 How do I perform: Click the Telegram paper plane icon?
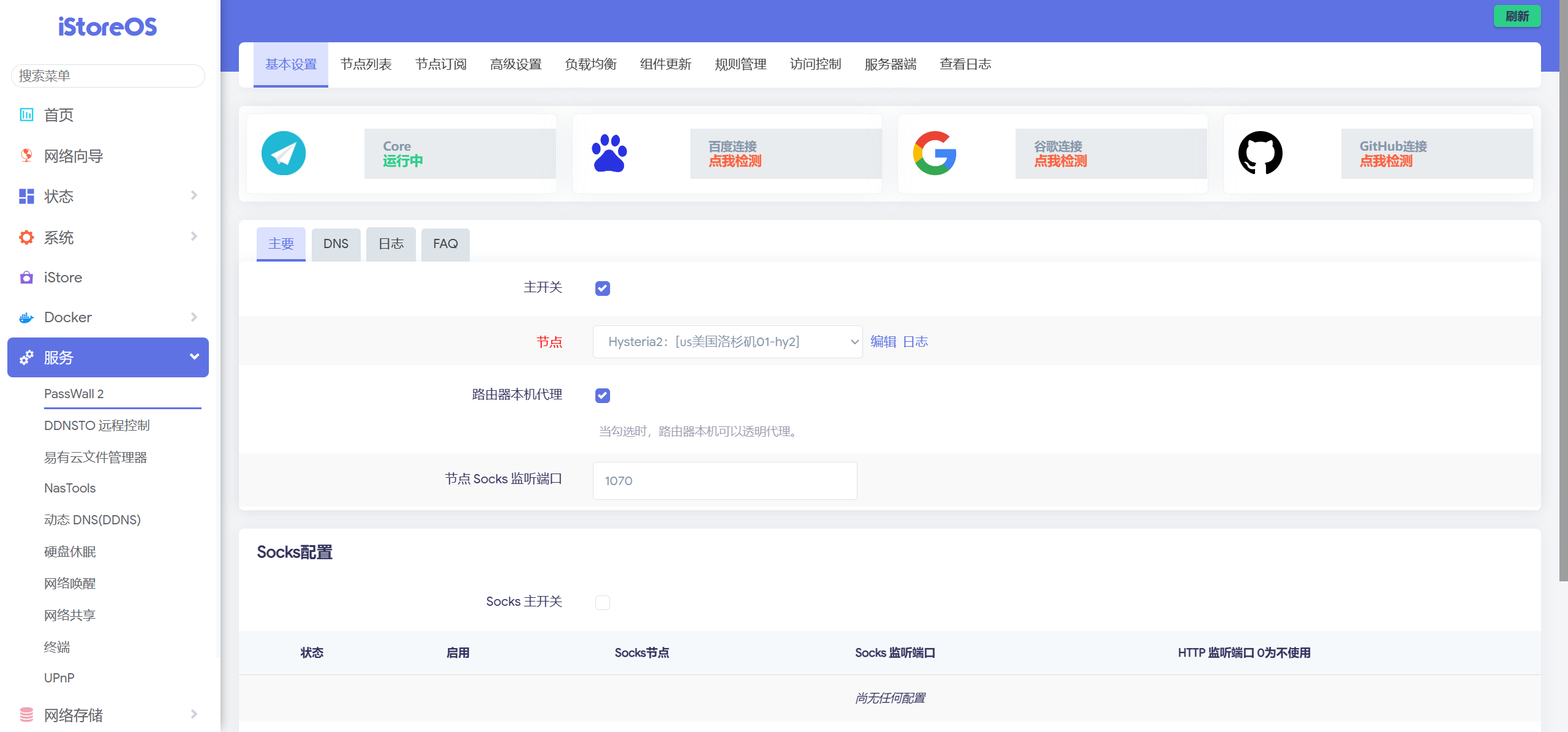click(x=284, y=153)
